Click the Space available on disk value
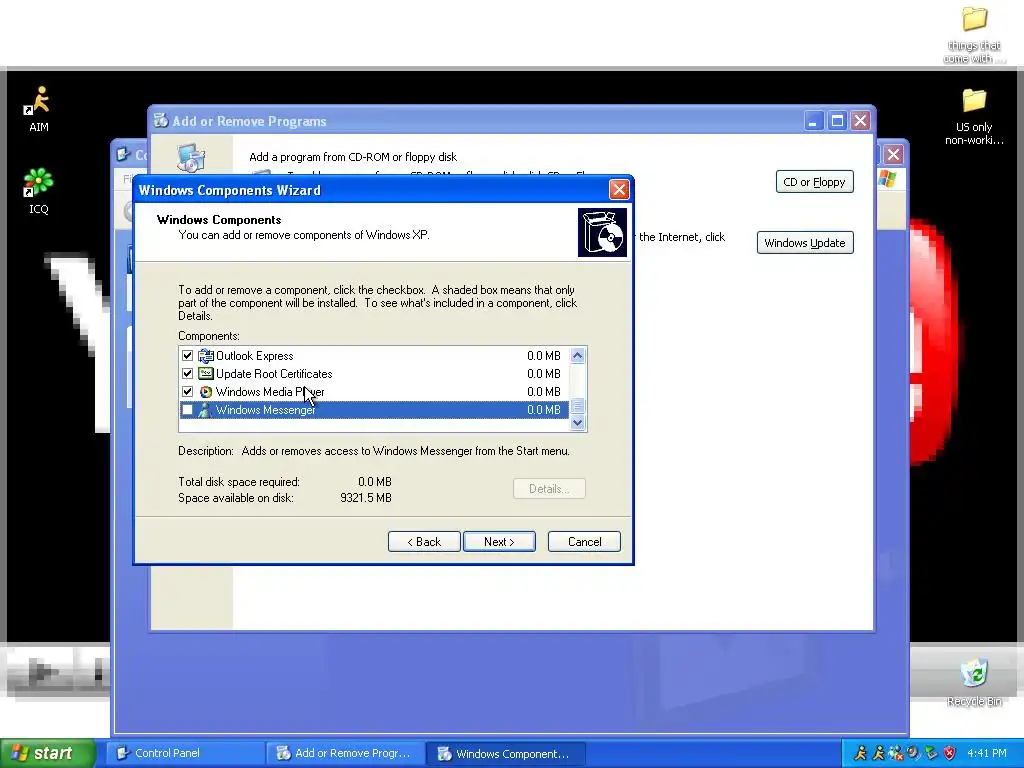The height and width of the screenshot is (768, 1024). coord(366,498)
